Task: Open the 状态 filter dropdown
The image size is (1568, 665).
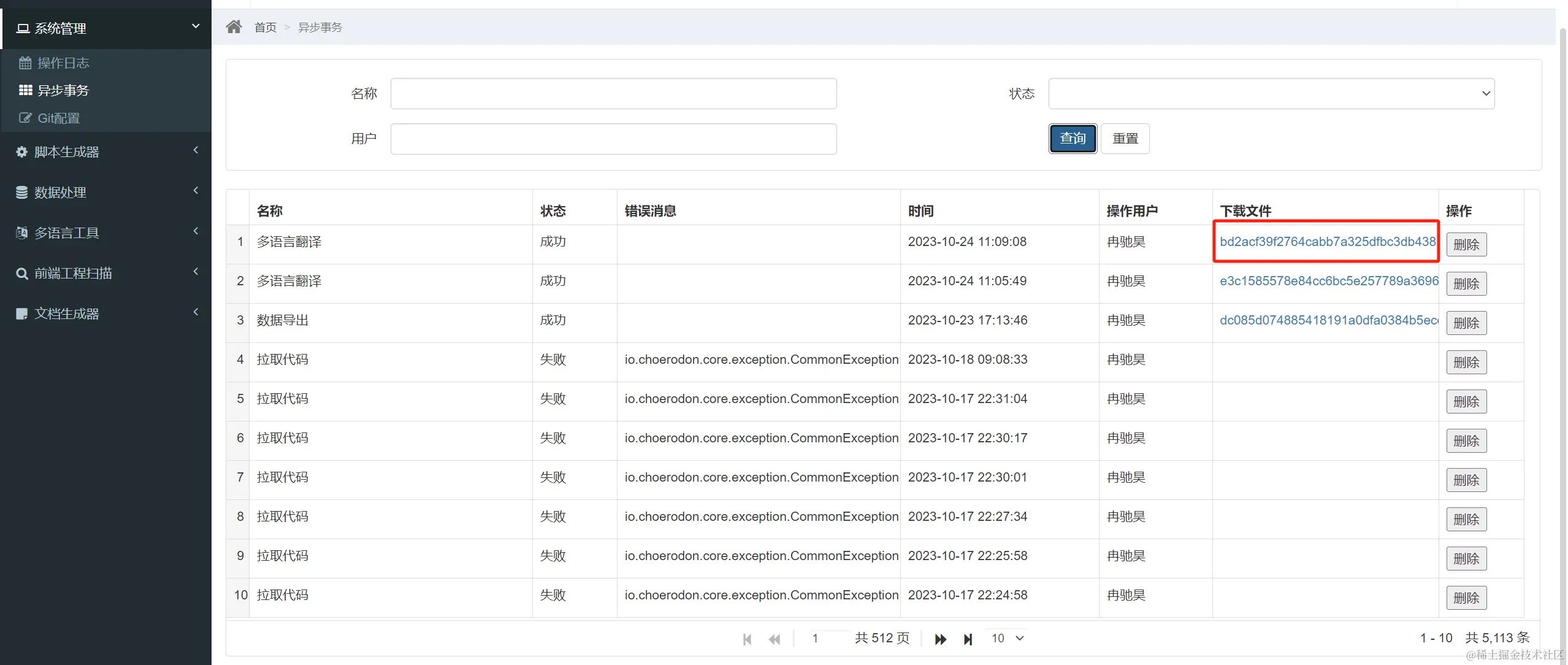Action: 1271,93
